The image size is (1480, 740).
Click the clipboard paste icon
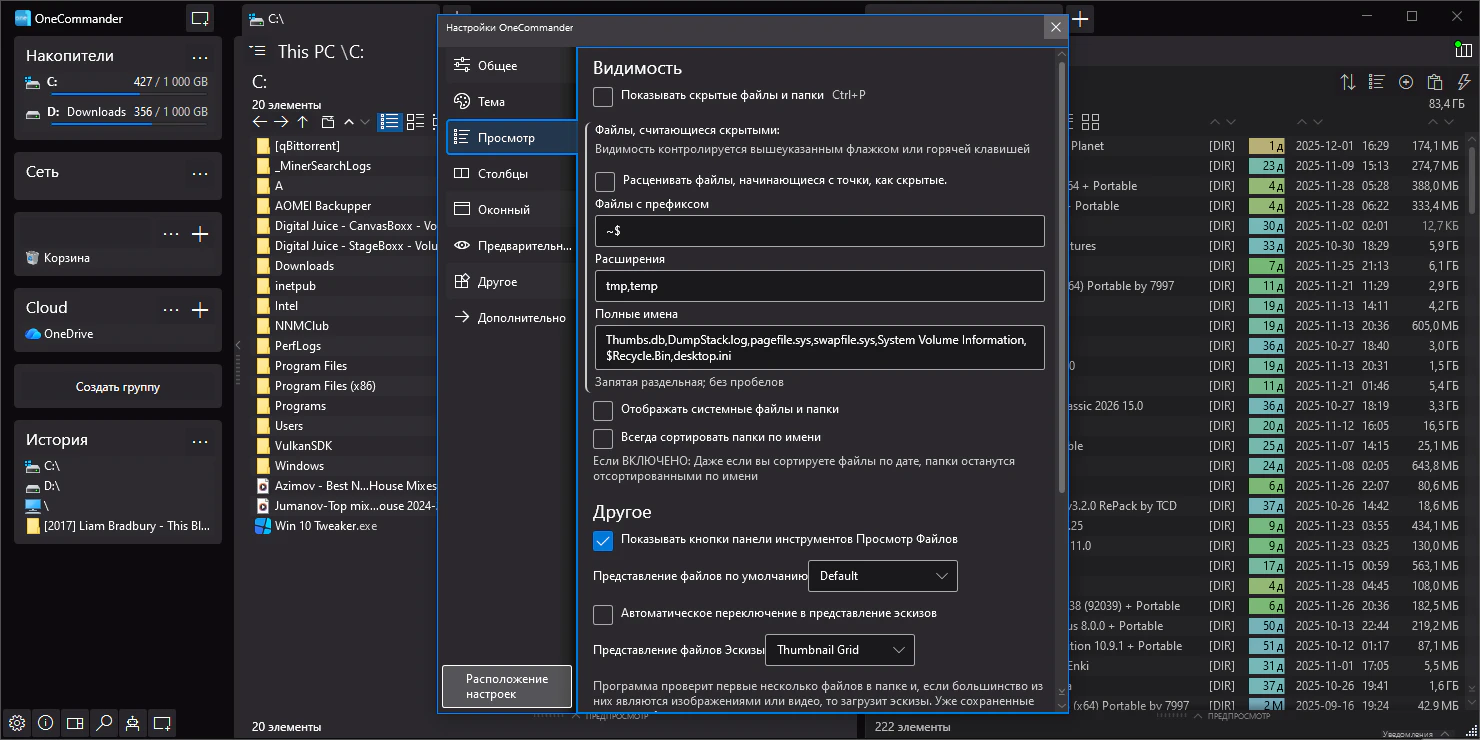(1435, 82)
